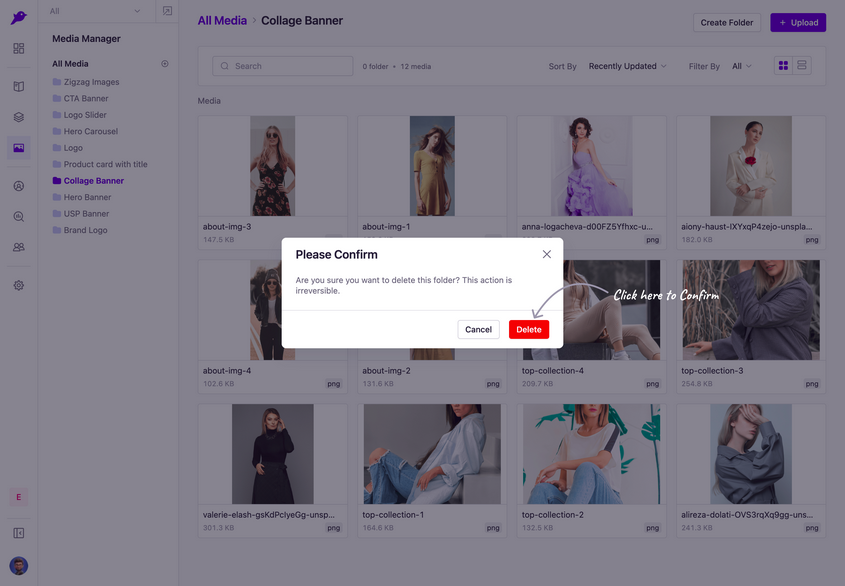The width and height of the screenshot is (845, 586).
Task: Click the external link icon beside All dropdown
Action: pos(167,11)
